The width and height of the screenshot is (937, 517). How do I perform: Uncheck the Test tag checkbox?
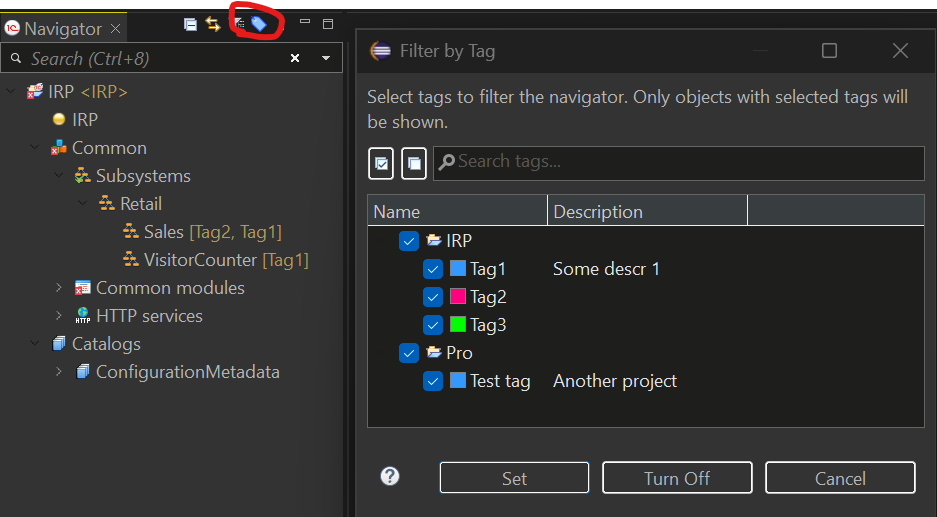click(x=433, y=381)
